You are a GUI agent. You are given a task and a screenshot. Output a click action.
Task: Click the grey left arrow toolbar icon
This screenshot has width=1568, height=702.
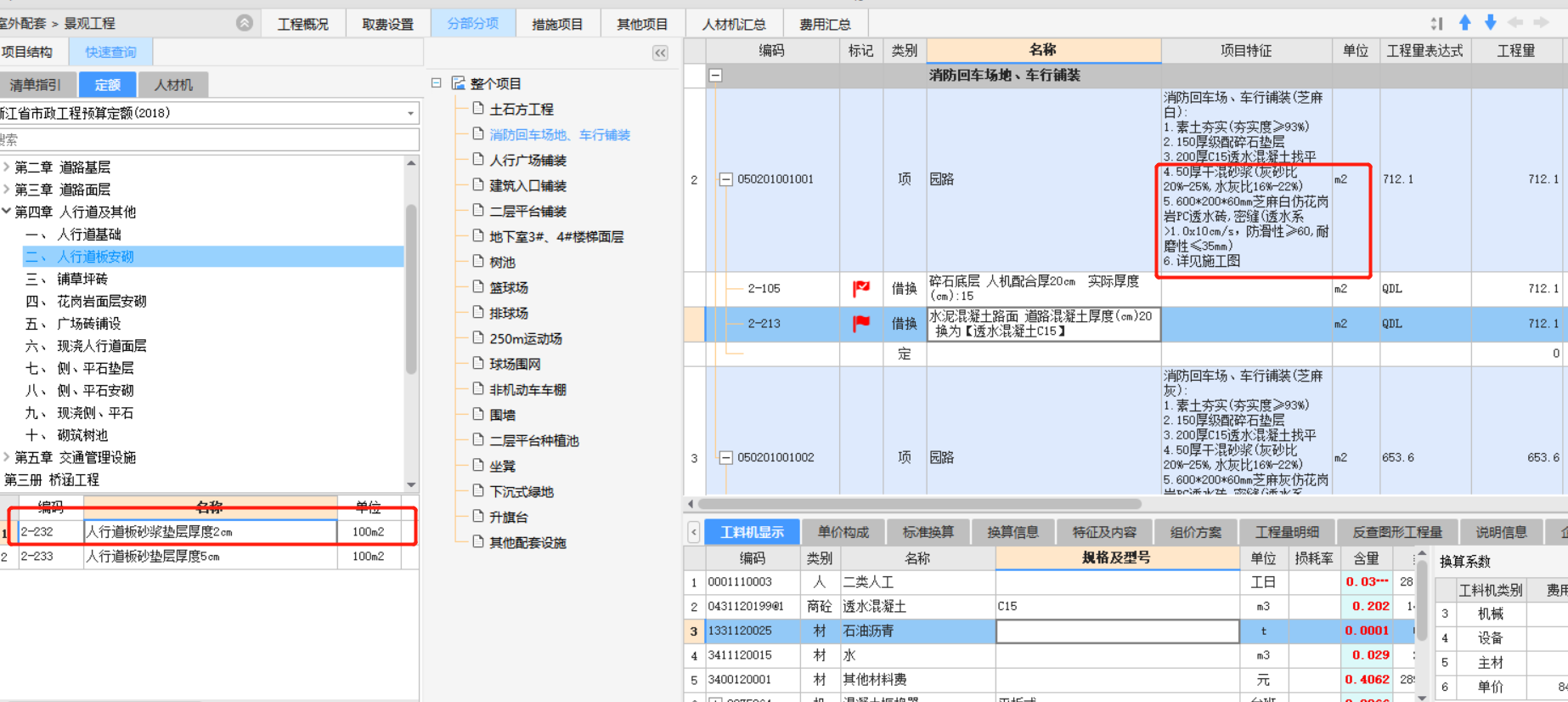[1515, 23]
